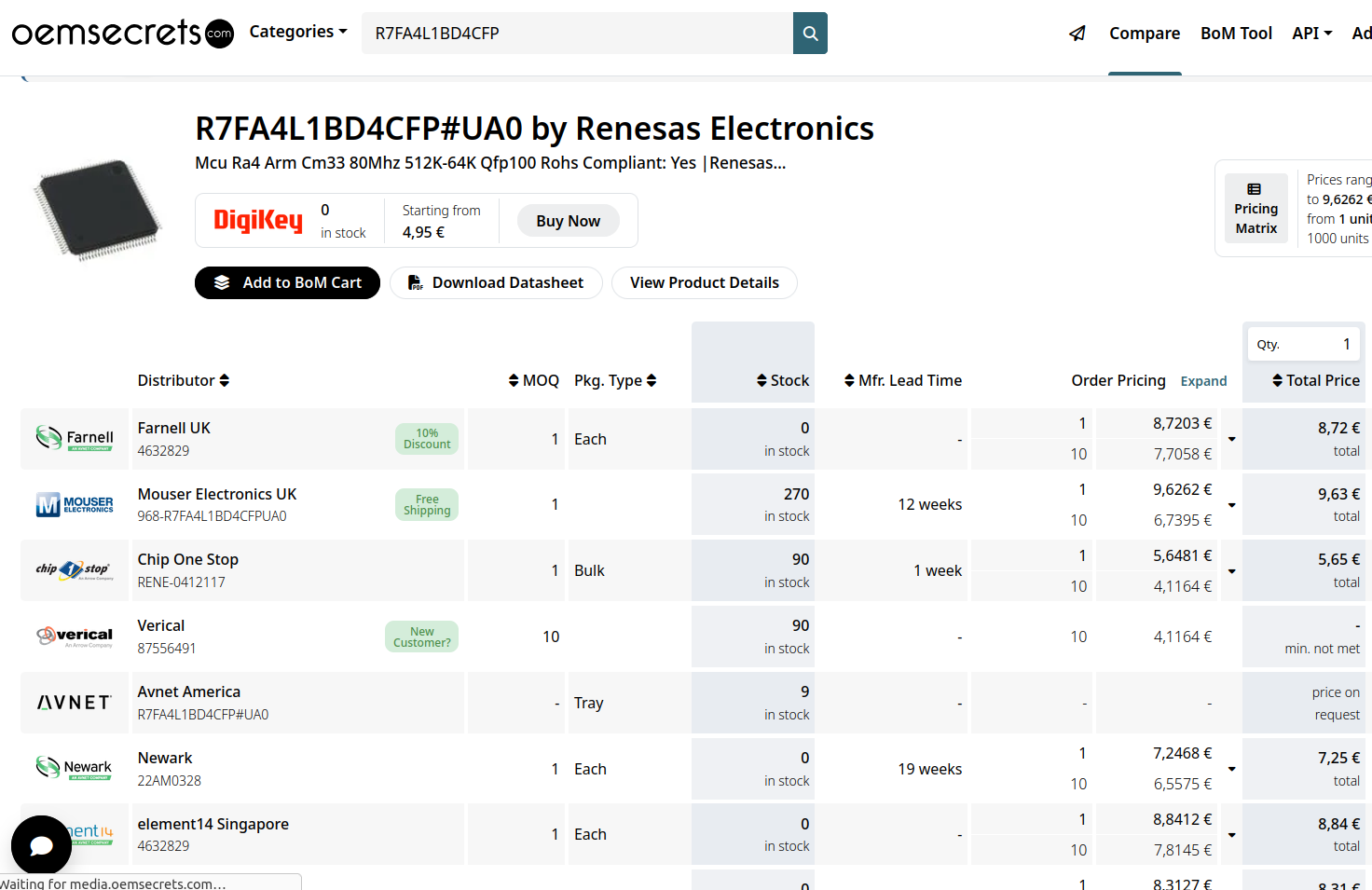Click the Verical logo
The image size is (1372, 890).
75,637
